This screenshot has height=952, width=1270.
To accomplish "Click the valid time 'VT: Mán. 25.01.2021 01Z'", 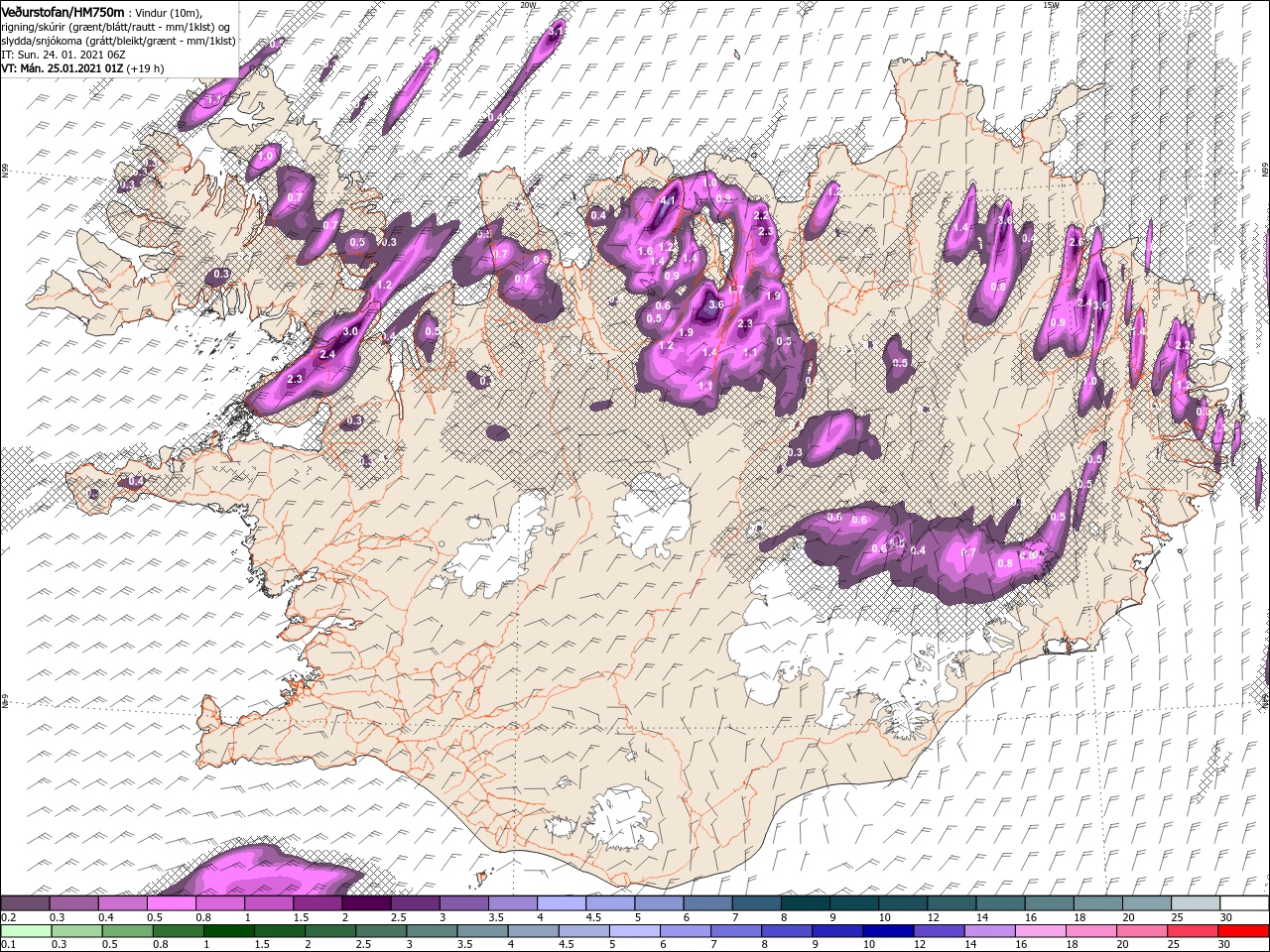I will [62, 68].
